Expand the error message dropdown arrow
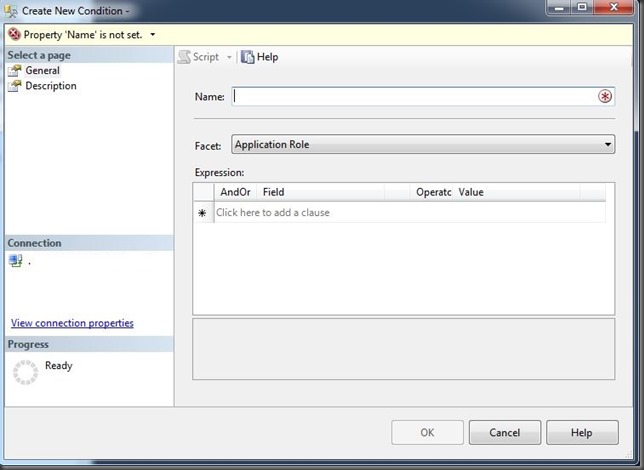This screenshot has width=644, height=470. 153,35
